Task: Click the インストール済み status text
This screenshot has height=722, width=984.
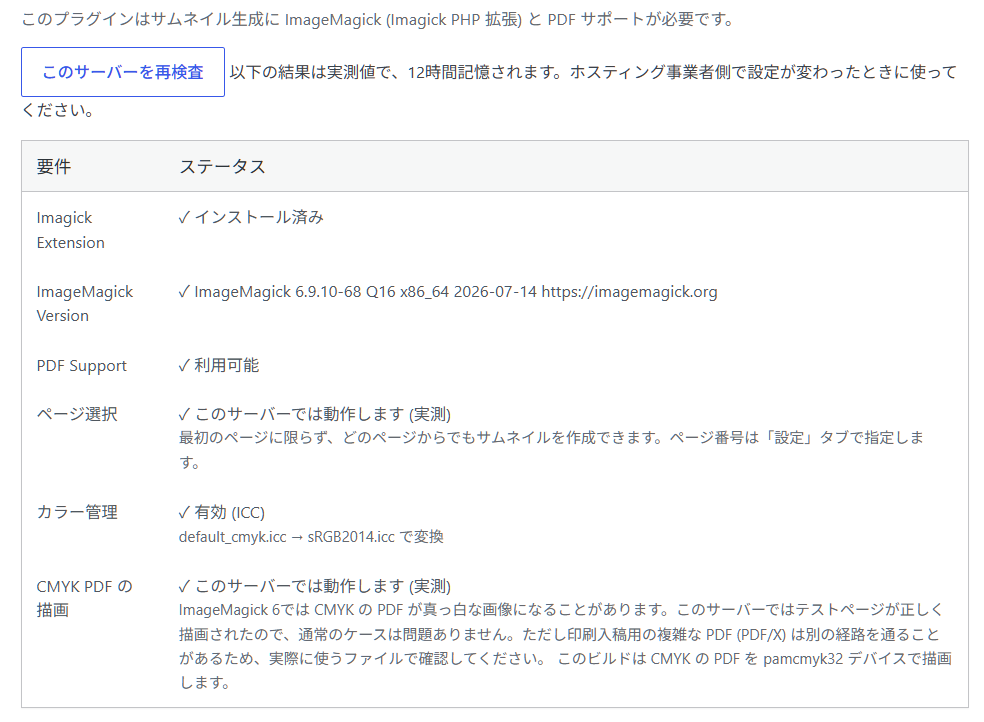Action: (251, 218)
